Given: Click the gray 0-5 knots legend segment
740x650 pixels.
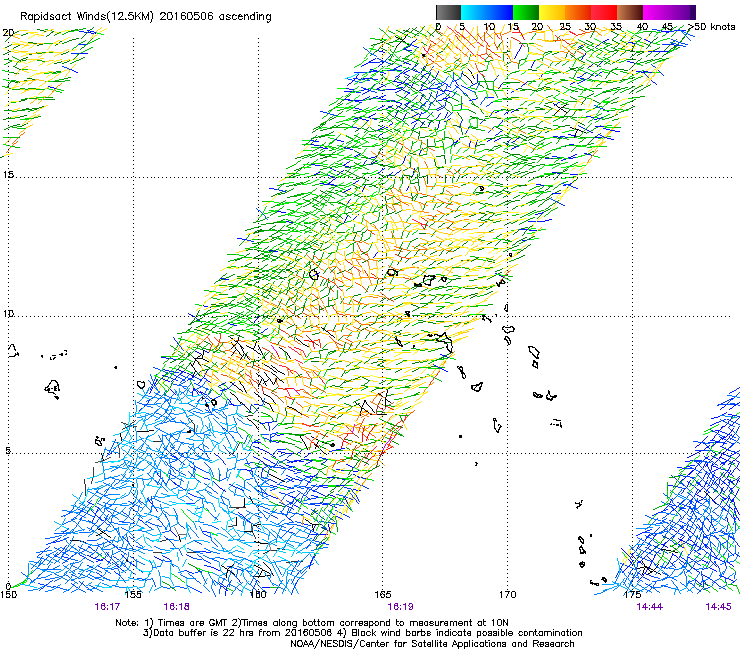Looking at the screenshot, I should click(x=448, y=12).
